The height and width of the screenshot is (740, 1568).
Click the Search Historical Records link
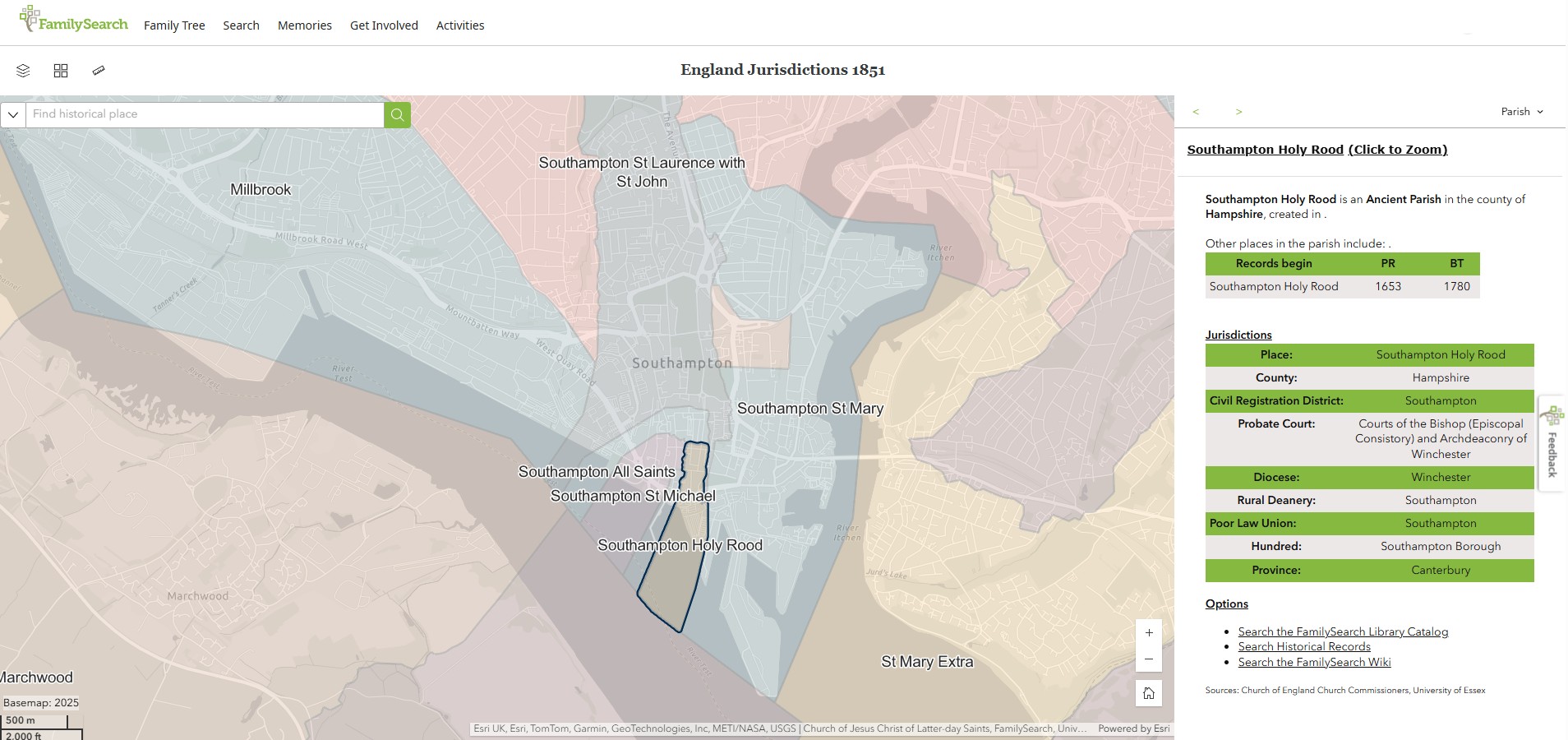1303,646
